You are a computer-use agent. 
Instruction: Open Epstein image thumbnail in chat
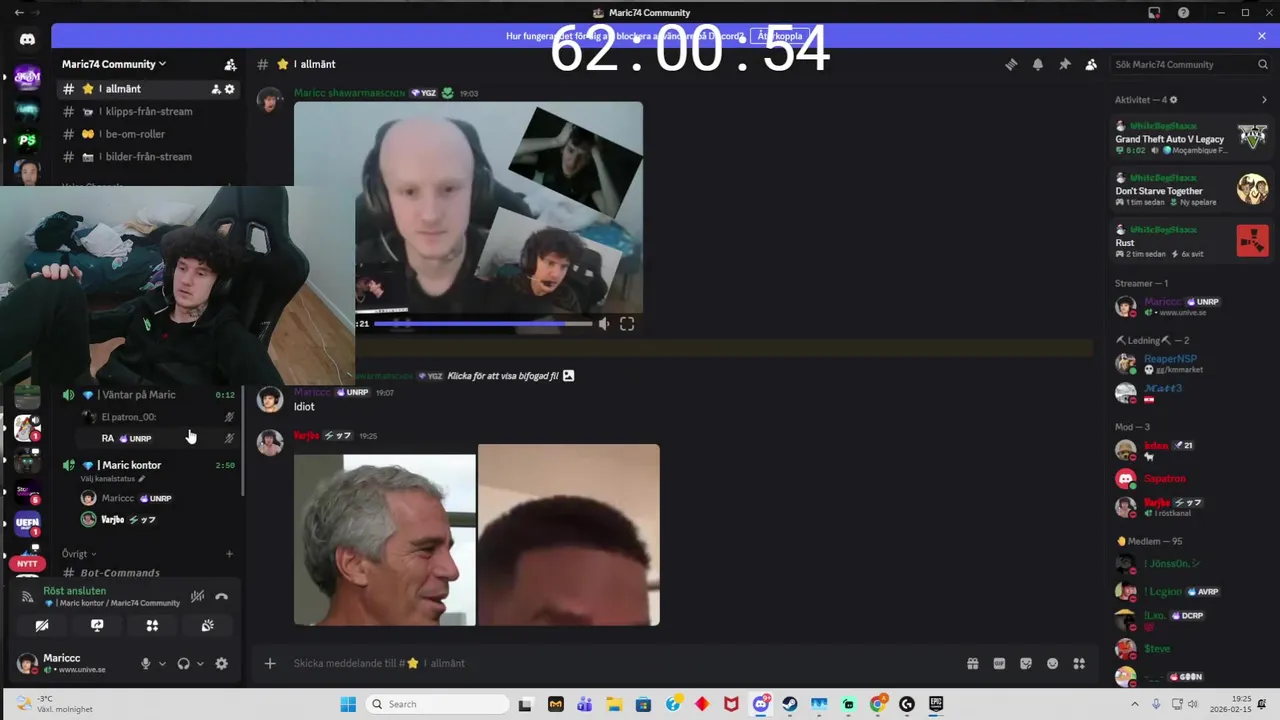coord(385,540)
